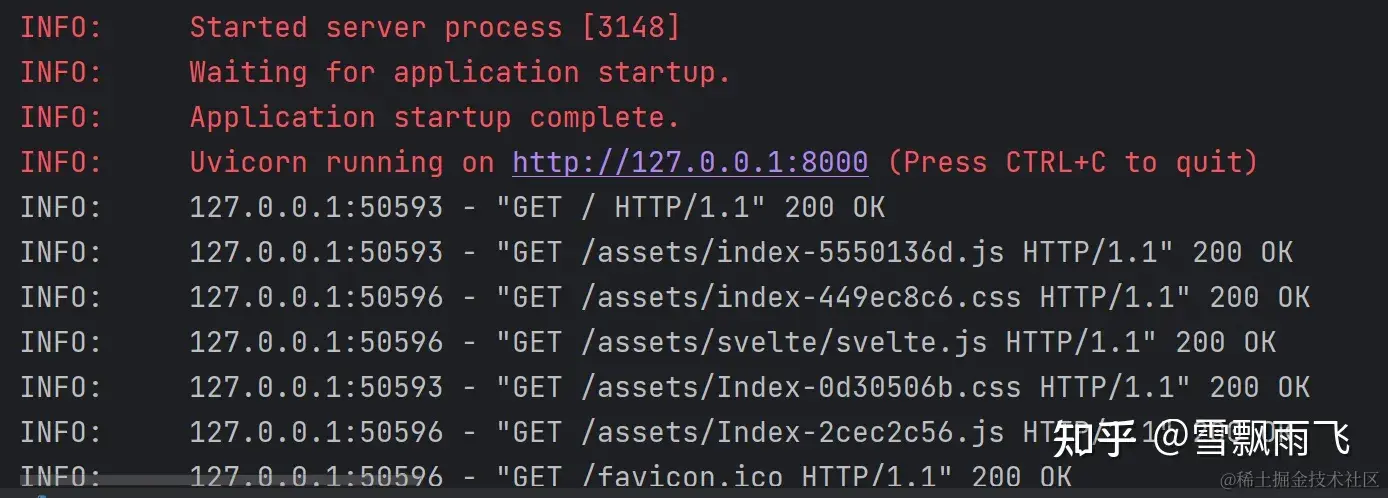
Task: Click the Waiting for application startup line
Action: (375, 72)
